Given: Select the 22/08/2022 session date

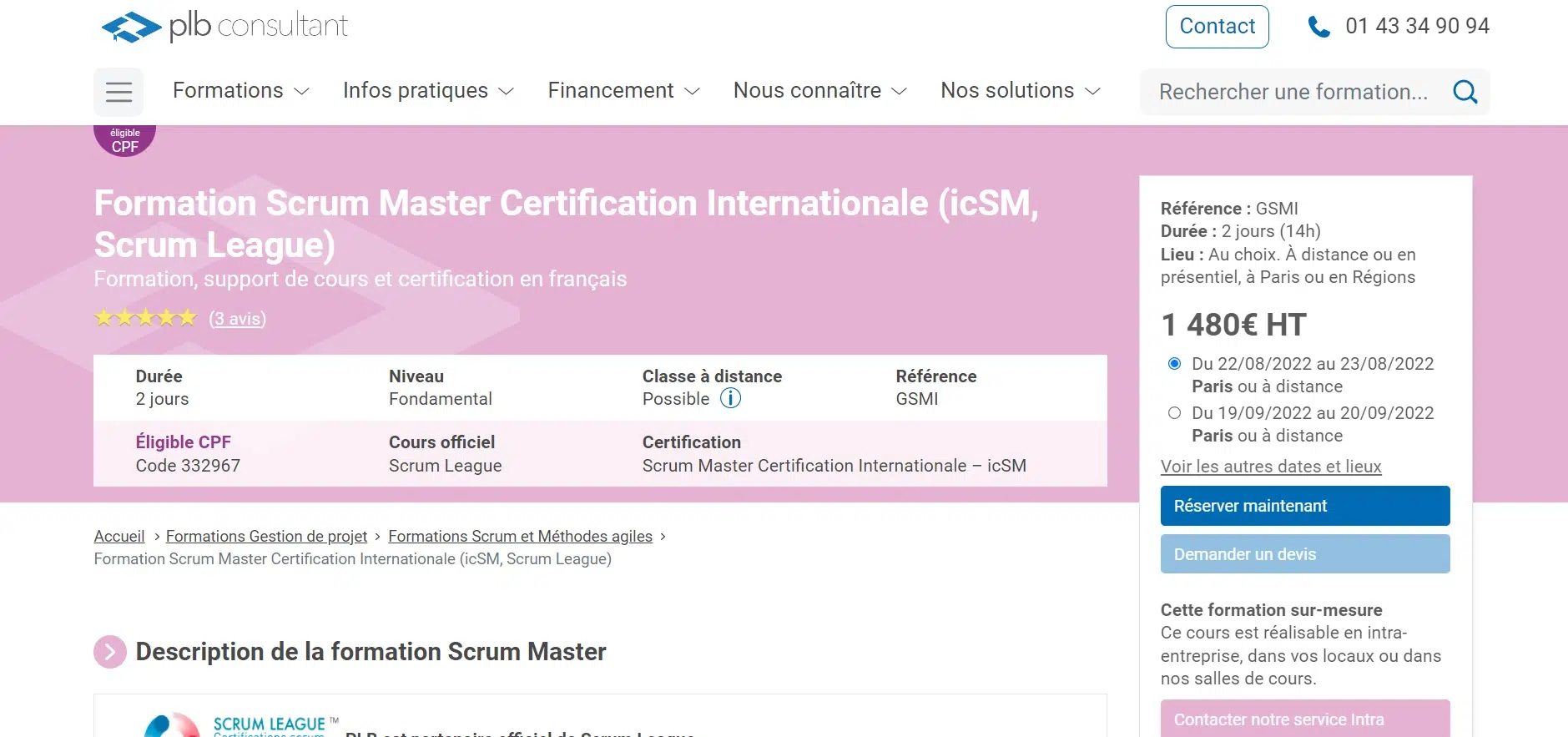Looking at the screenshot, I should (1174, 364).
